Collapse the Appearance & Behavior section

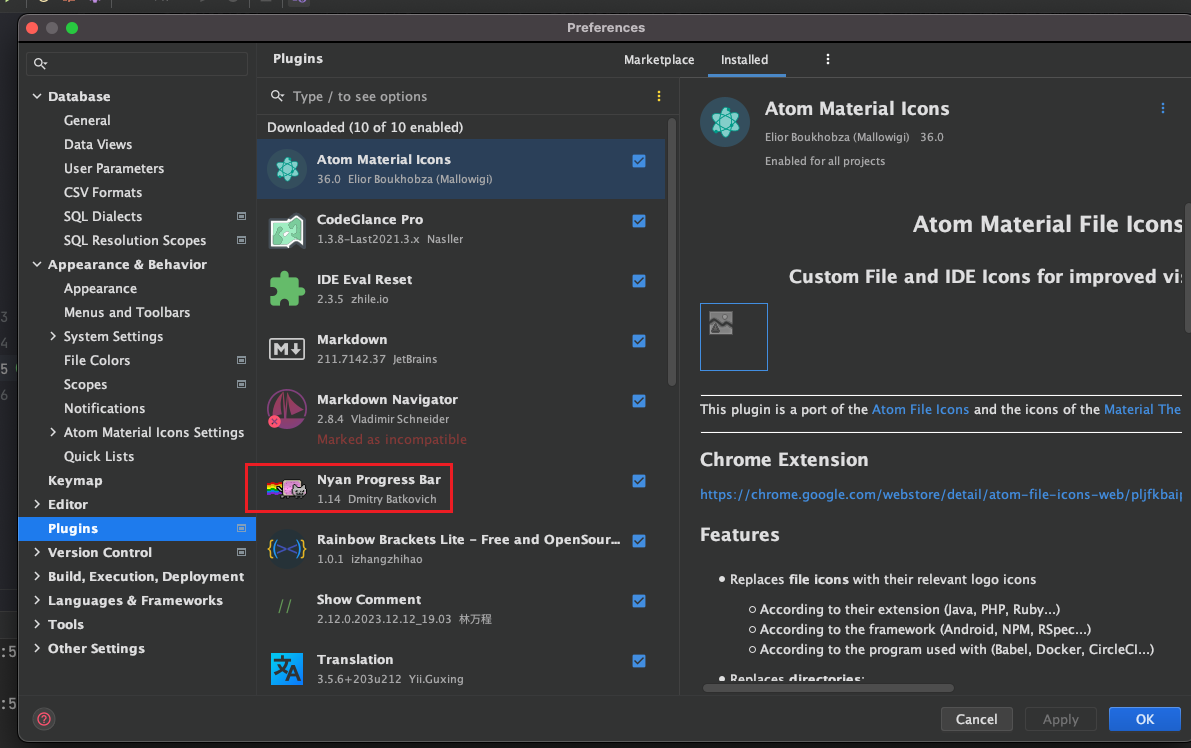[36, 264]
